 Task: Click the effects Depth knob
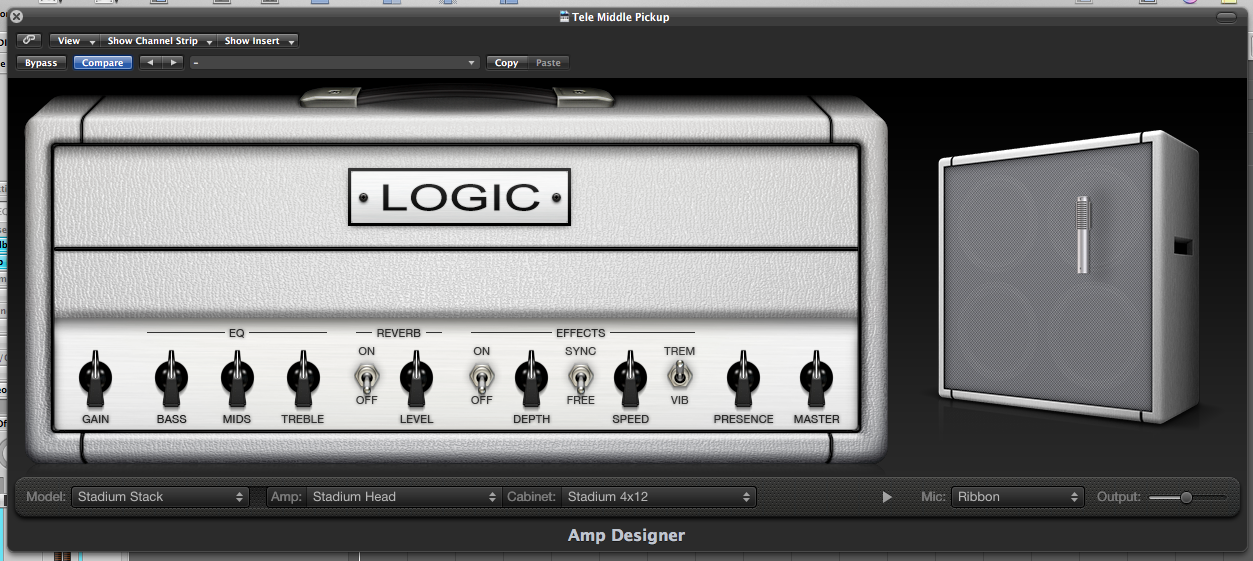pyautogui.click(x=531, y=379)
